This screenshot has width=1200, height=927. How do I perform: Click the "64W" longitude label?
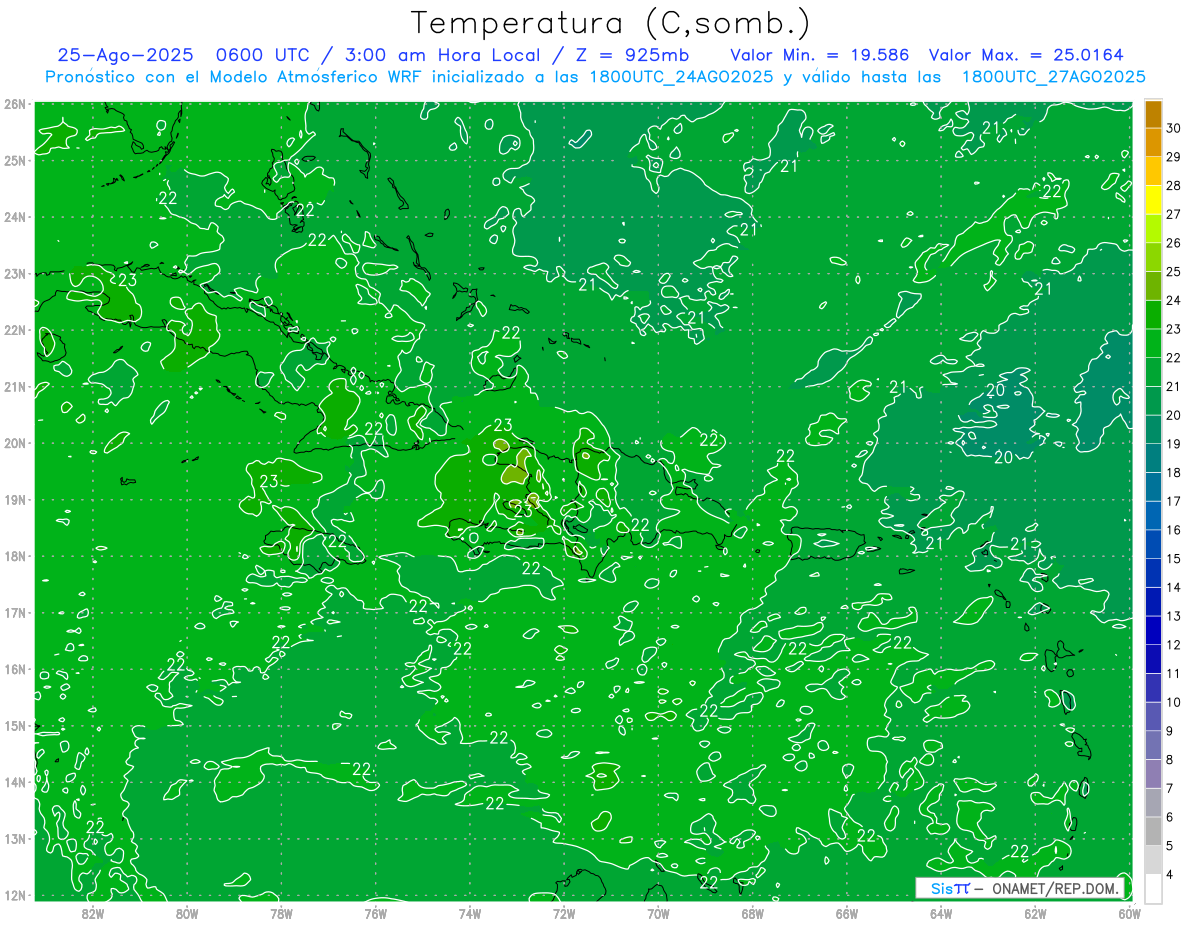941,913
